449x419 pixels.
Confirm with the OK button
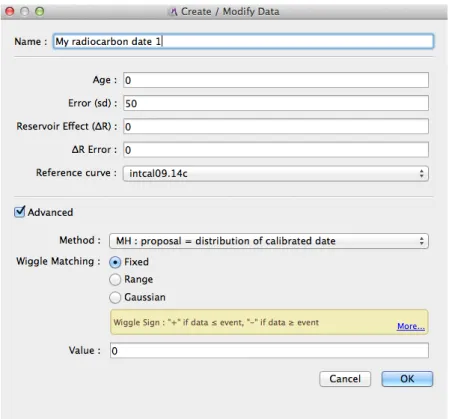point(407,379)
